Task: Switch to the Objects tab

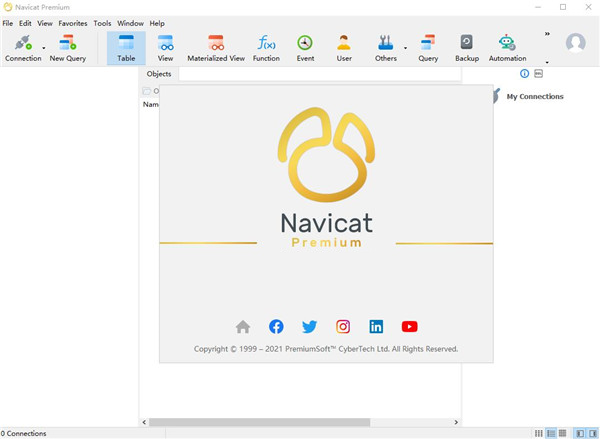Action: coord(159,74)
